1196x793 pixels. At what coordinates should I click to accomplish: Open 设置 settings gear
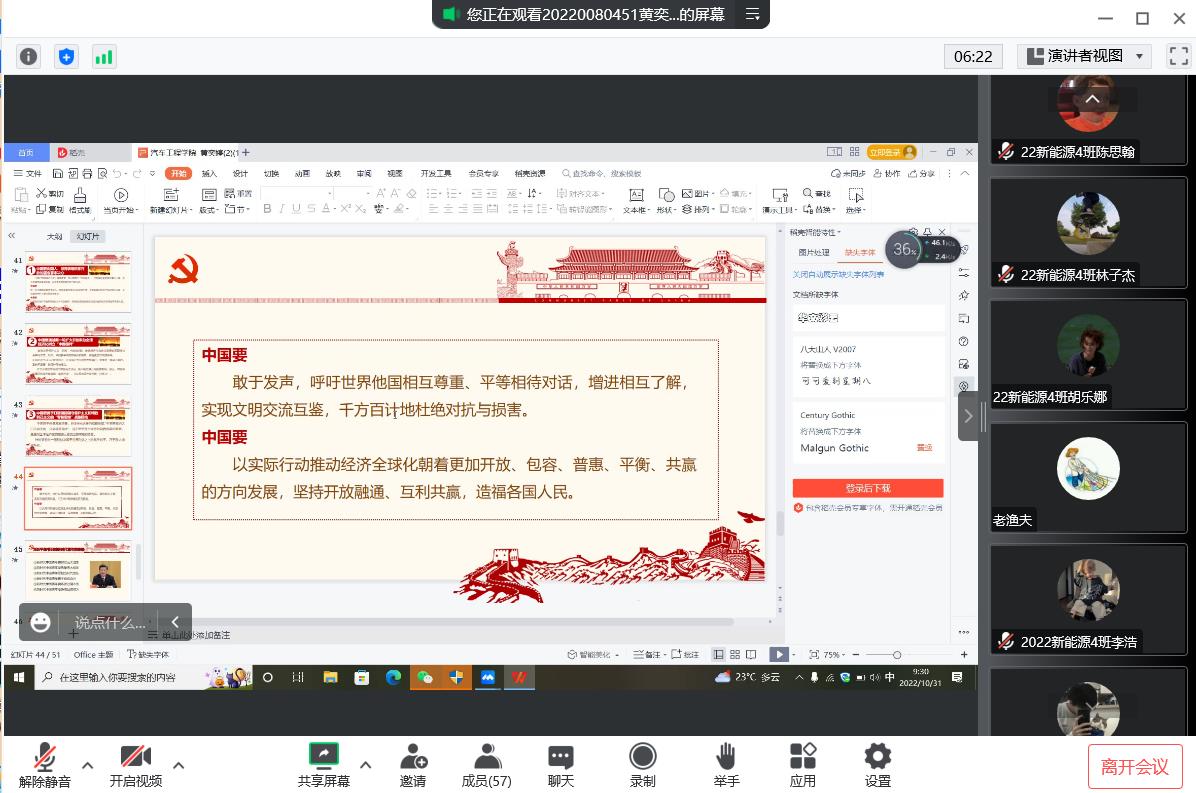click(878, 765)
